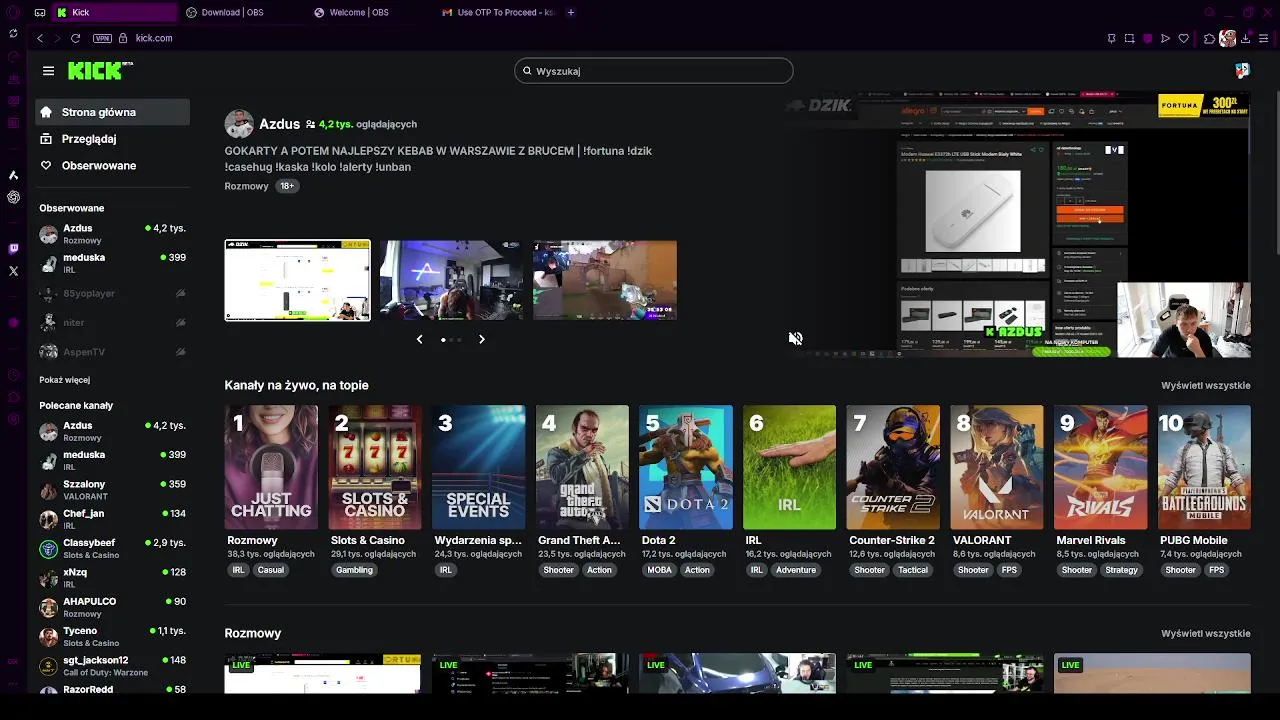Image resolution: width=1280 pixels, height=720 pixels.
Task: Click the Strona główna home item
Action: (112, 112)
